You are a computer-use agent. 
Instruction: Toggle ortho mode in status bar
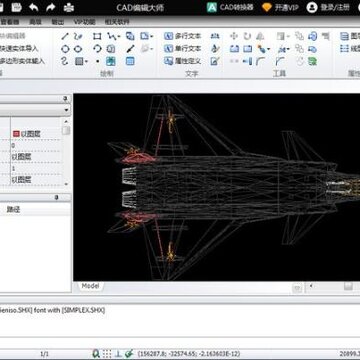coord(118,354)
